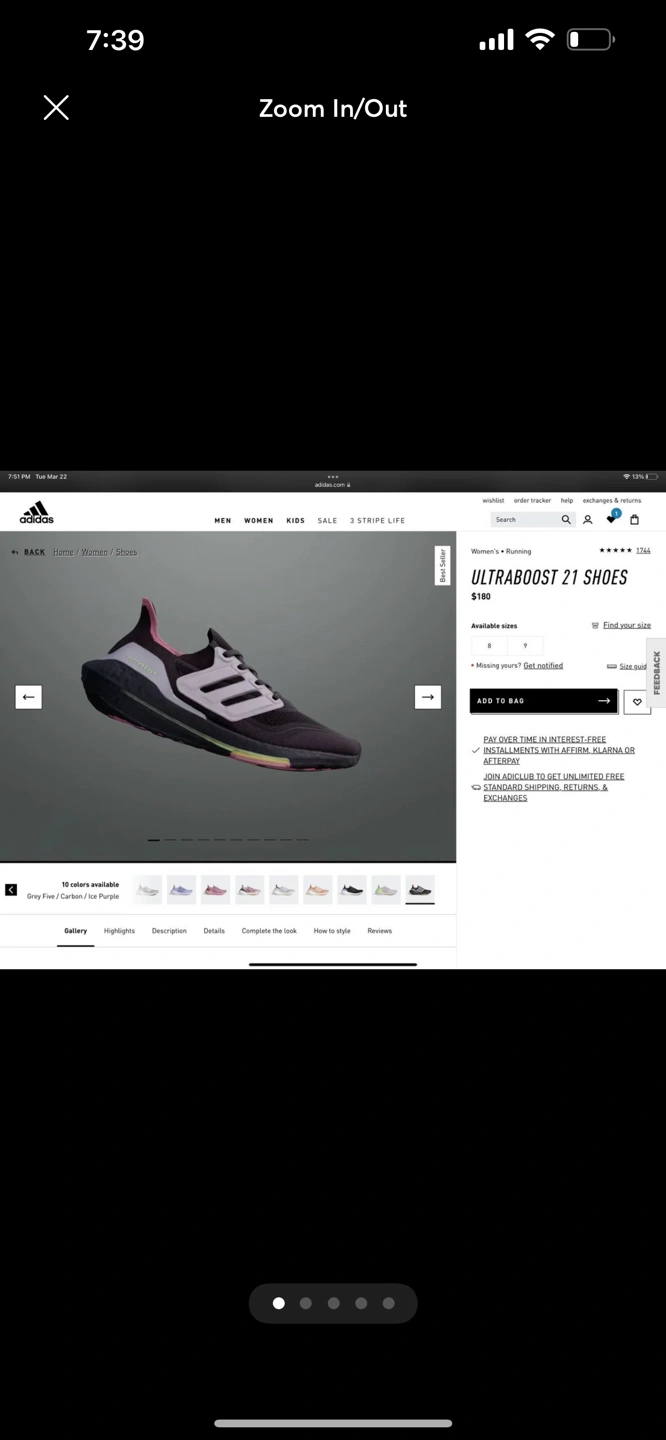
Task: Click the Get notified link
Action: [543, 666]
